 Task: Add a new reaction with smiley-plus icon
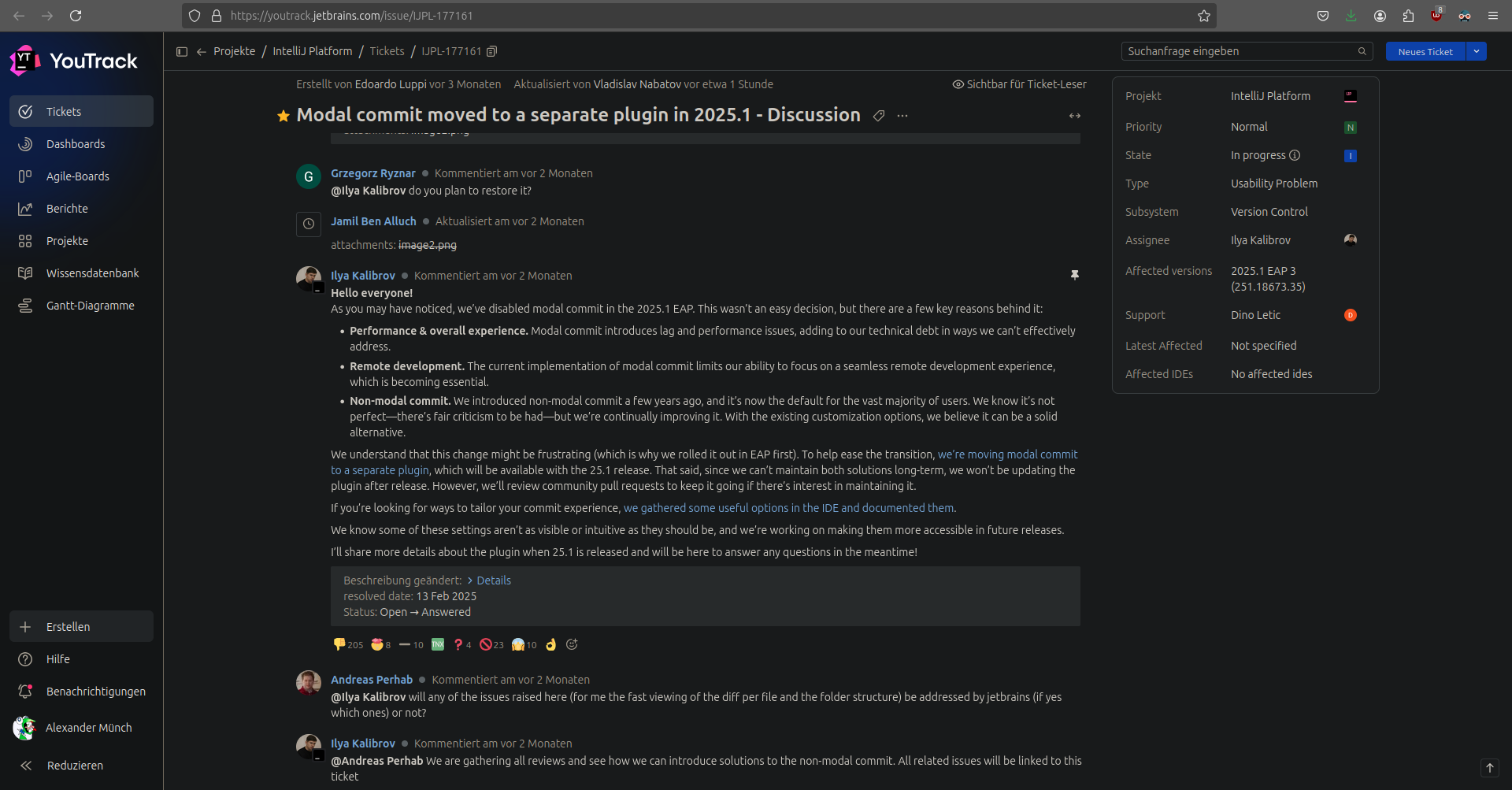pos(573,644)
